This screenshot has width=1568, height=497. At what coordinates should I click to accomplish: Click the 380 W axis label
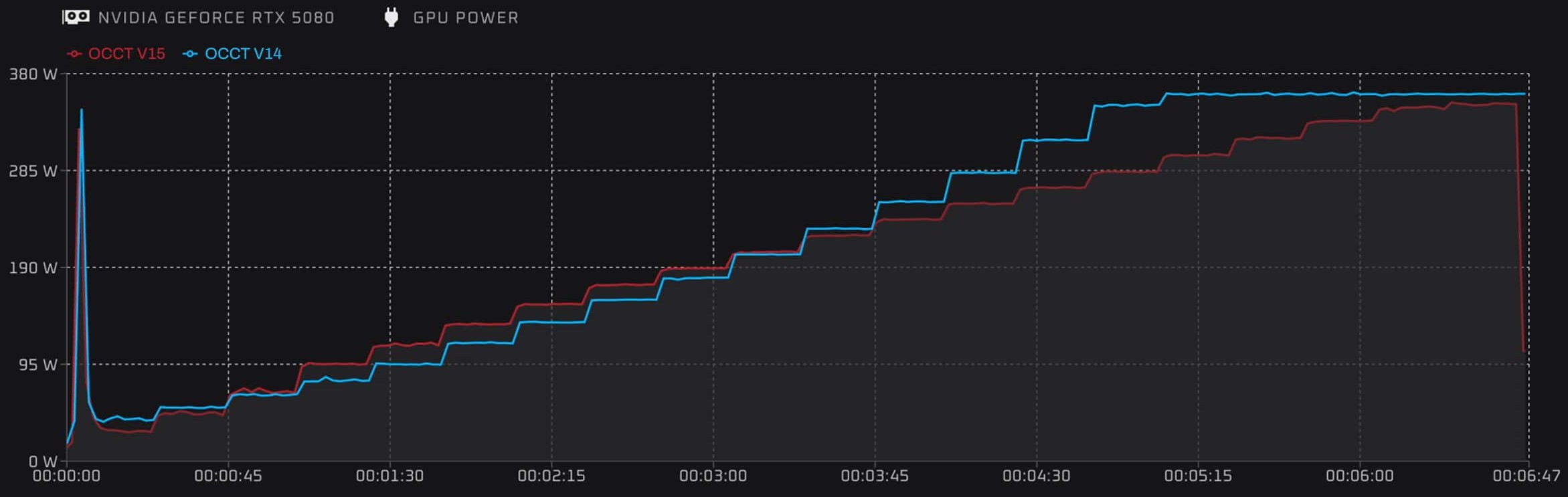point(33,74)
